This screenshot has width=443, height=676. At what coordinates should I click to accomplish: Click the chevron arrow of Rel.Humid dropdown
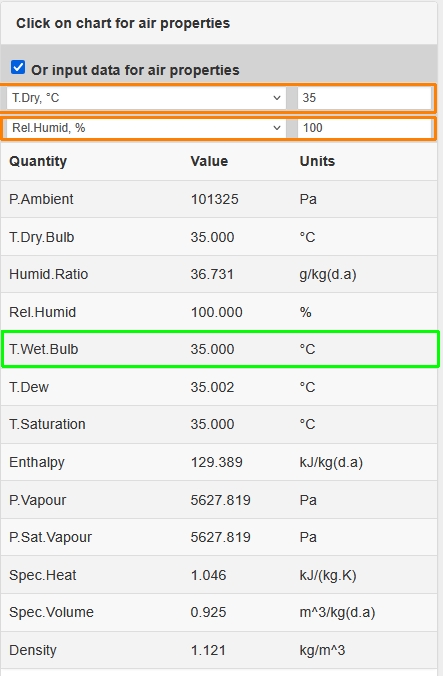coord(277,128)
